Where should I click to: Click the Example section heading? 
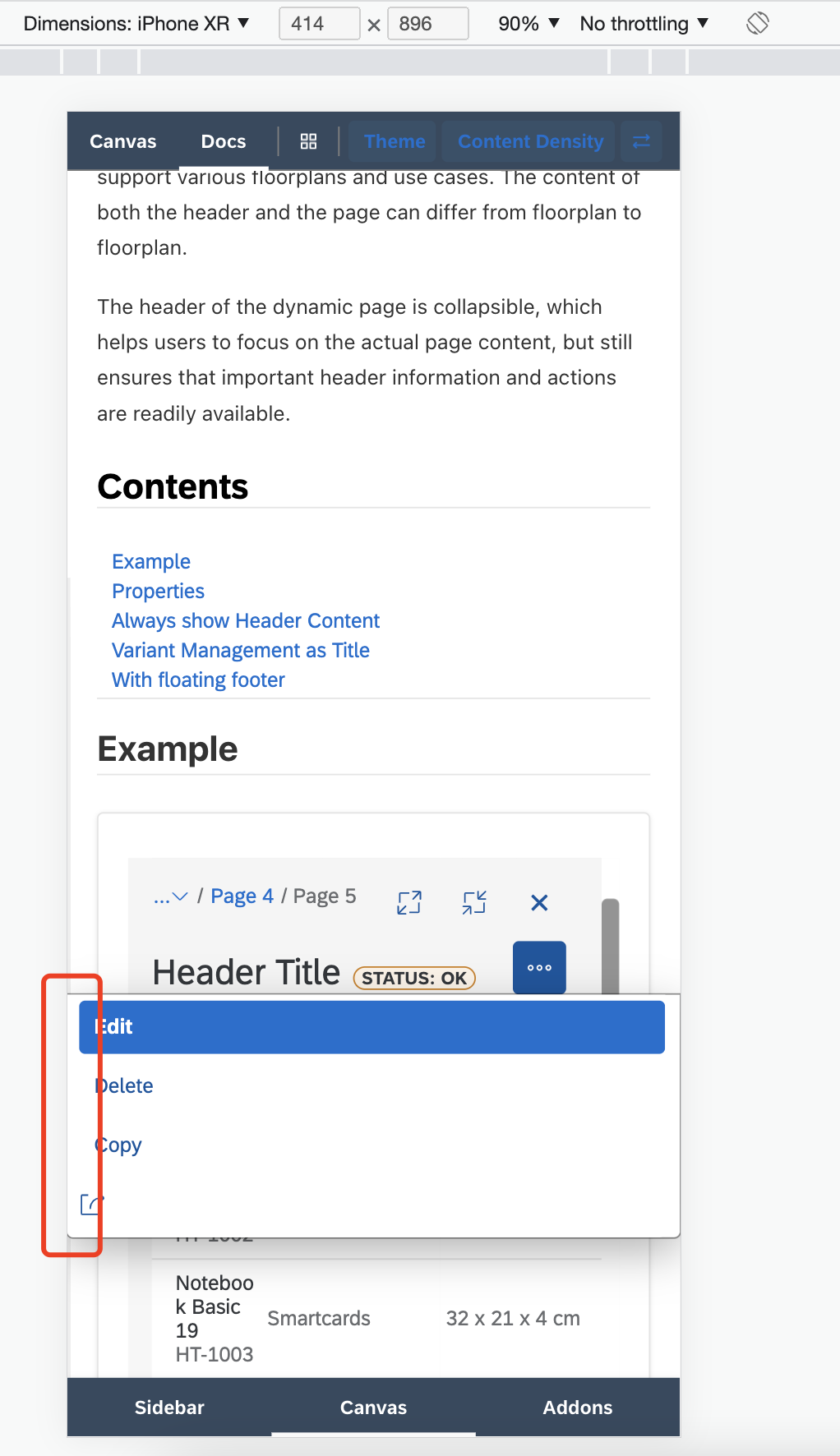pos(168,749)
